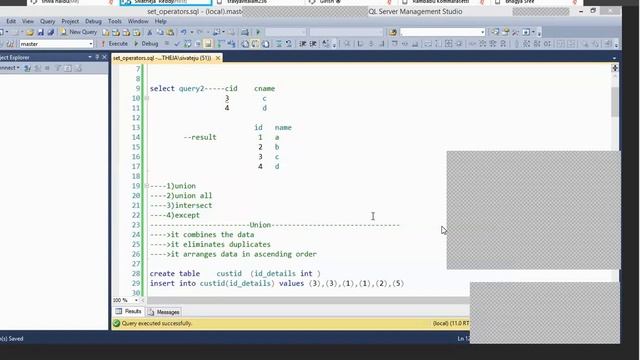Select Results to Text mode
Image resolution: width=640 pixels, height=360 pixels.
(245, 44)
